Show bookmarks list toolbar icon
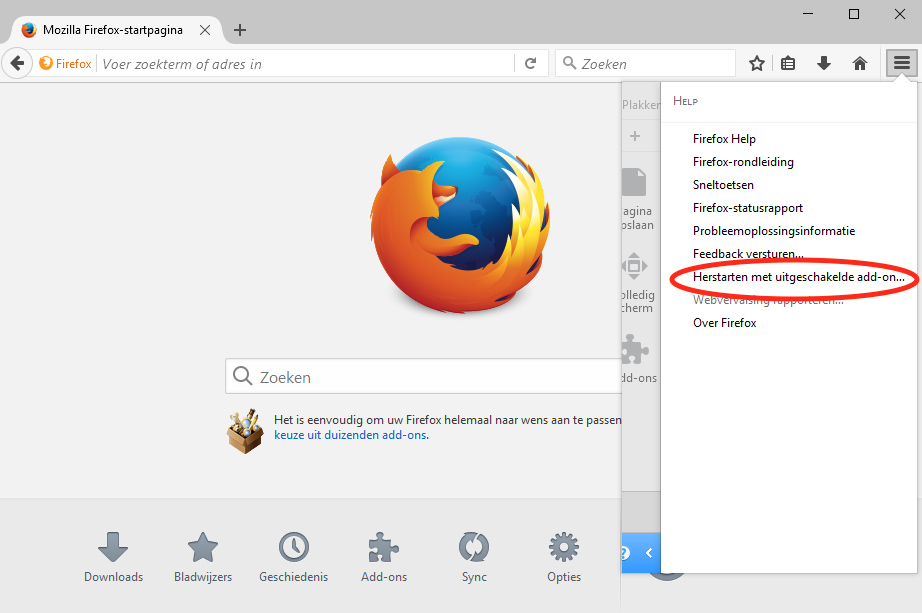The width and height of the screenshot is (922, 613). click(x=789, y=63)
